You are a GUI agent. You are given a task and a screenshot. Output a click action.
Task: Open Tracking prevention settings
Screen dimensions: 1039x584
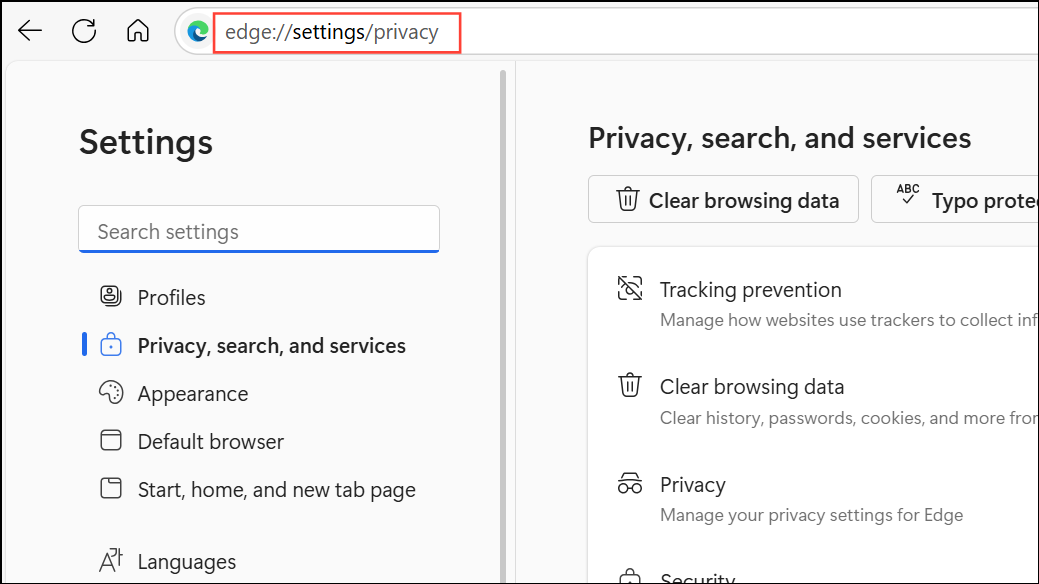coord(750,289)
